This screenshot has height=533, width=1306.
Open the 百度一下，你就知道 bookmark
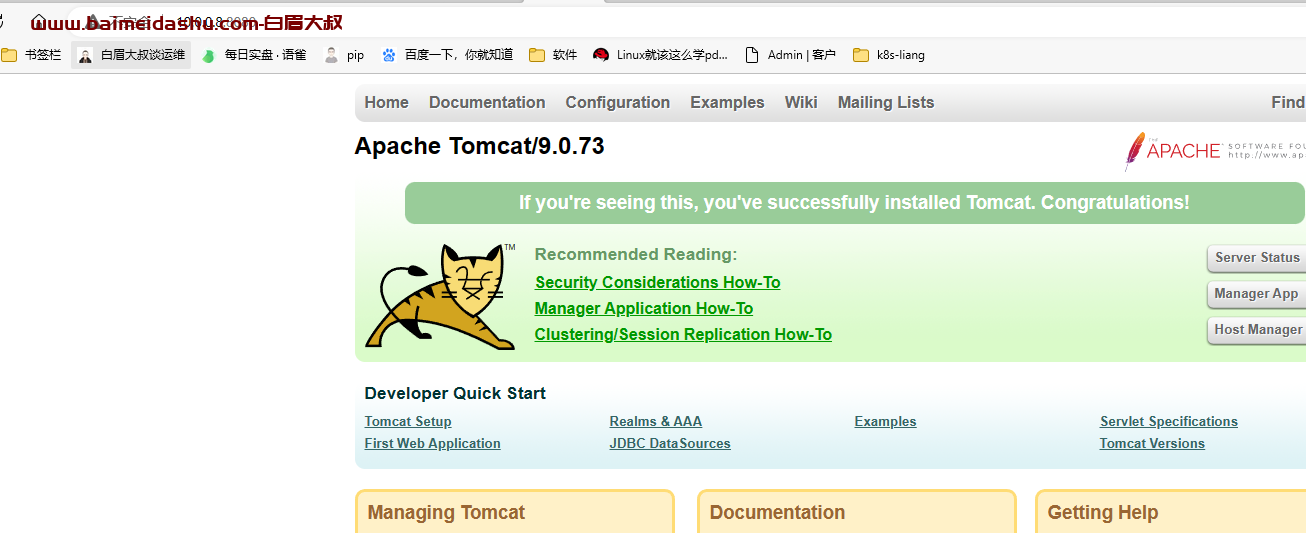pos(447,55)
